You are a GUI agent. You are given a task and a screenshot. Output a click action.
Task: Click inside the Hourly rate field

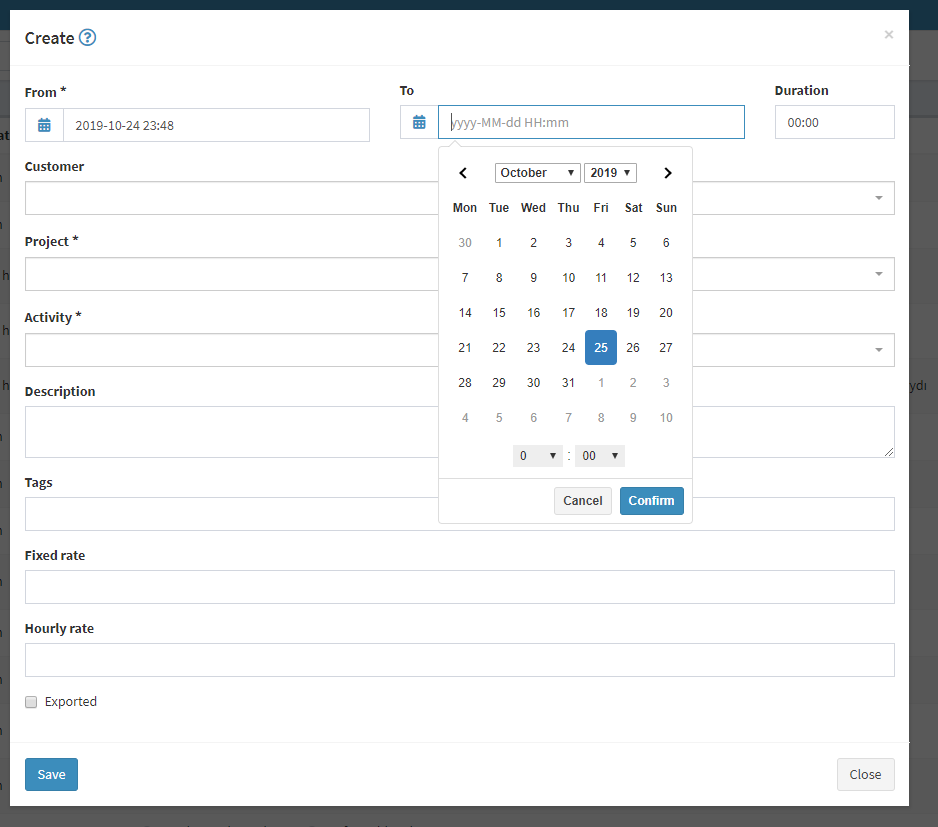coord(459,659)
